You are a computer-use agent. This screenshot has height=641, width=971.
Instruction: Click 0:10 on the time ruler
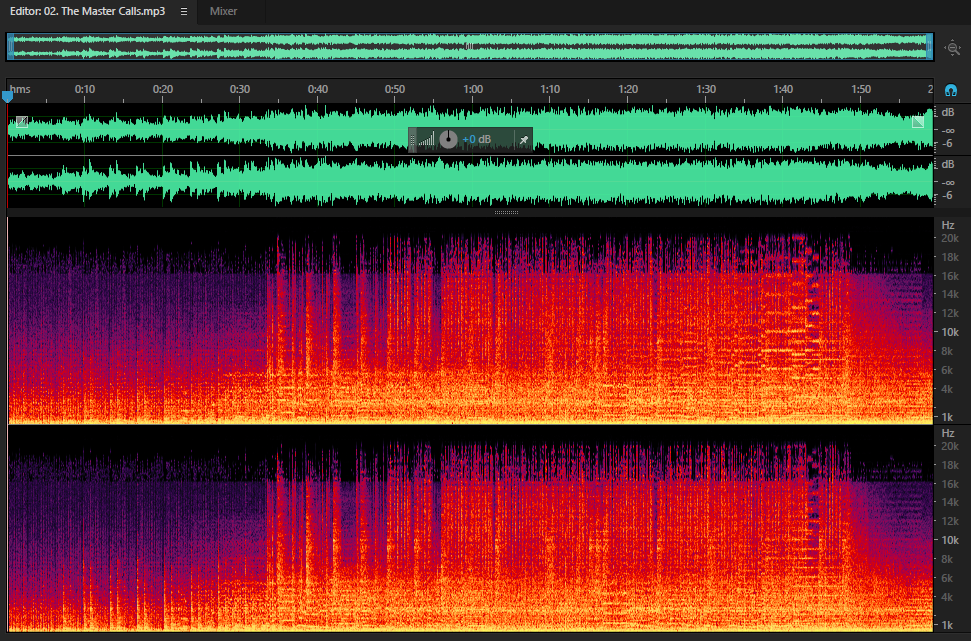click(x=85, y=89)
